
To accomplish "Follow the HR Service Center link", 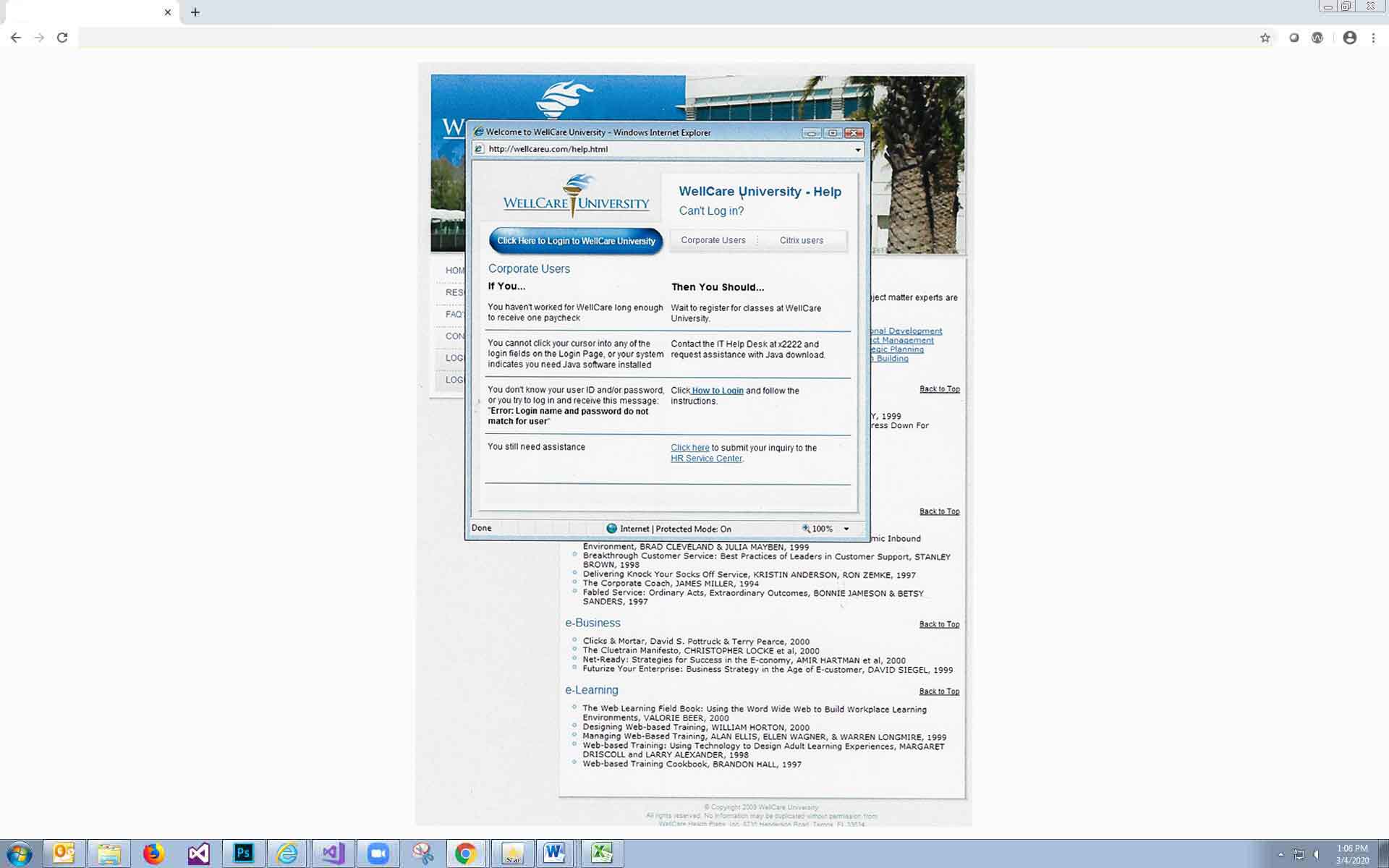I will pyautogui.click(x=706, y=459).
